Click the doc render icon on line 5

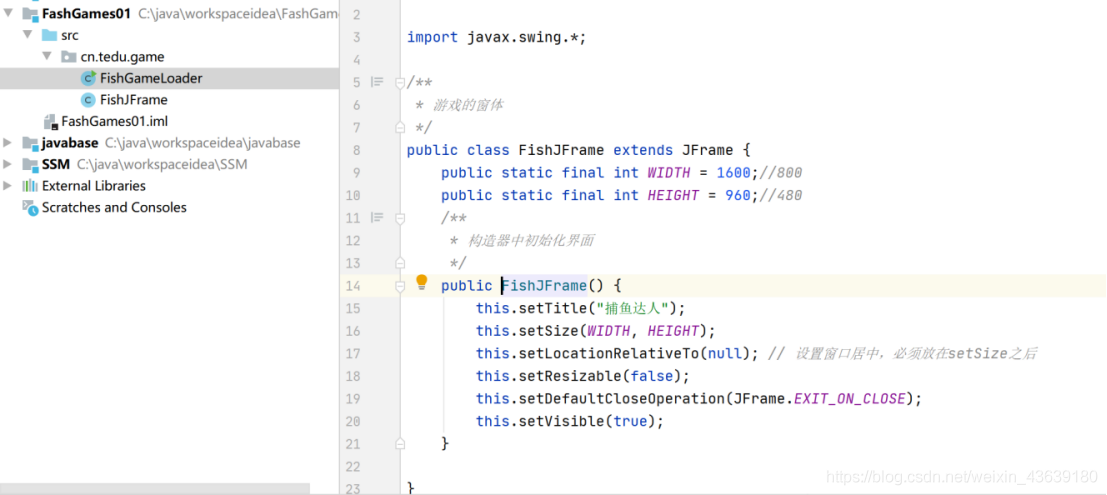pos(377,82)
